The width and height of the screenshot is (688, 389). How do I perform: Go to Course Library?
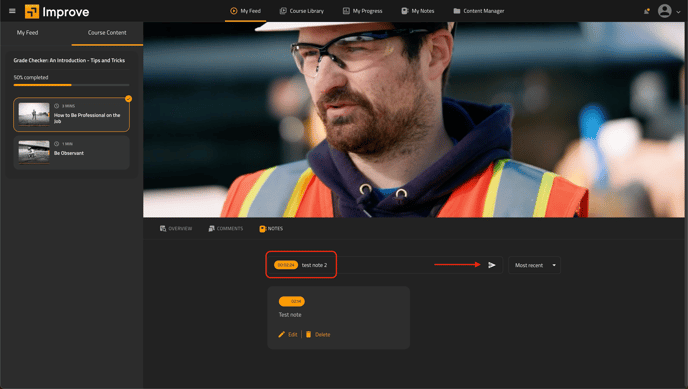pos(302,11)
